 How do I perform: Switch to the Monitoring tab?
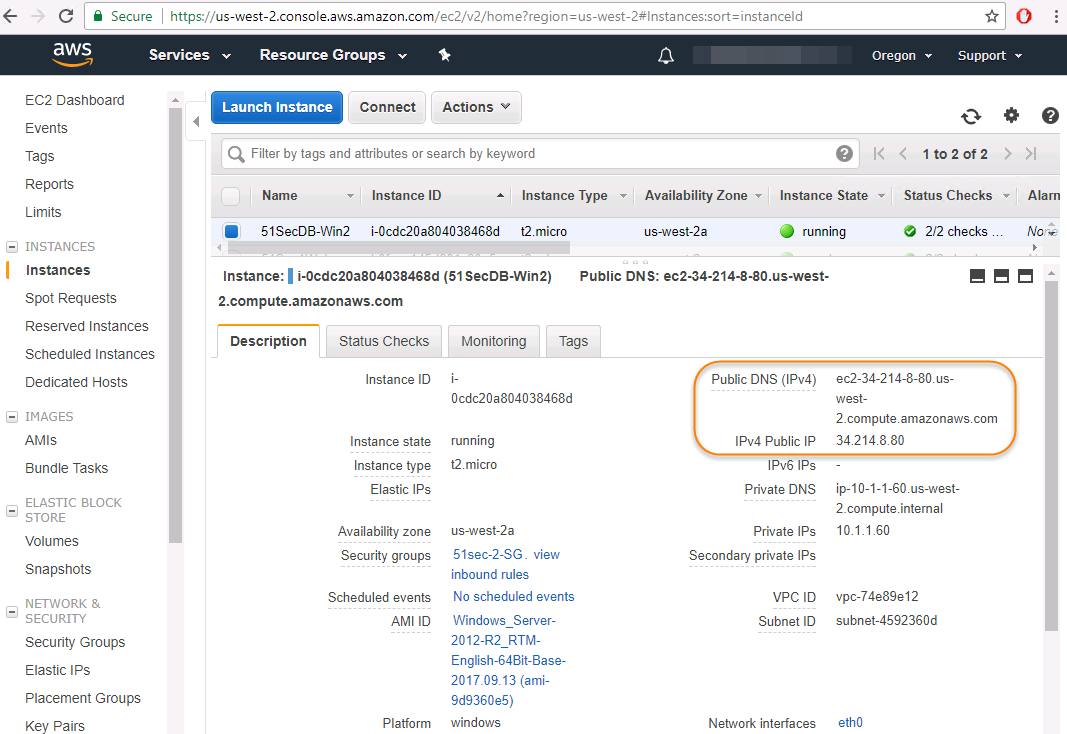click(493, 341)
